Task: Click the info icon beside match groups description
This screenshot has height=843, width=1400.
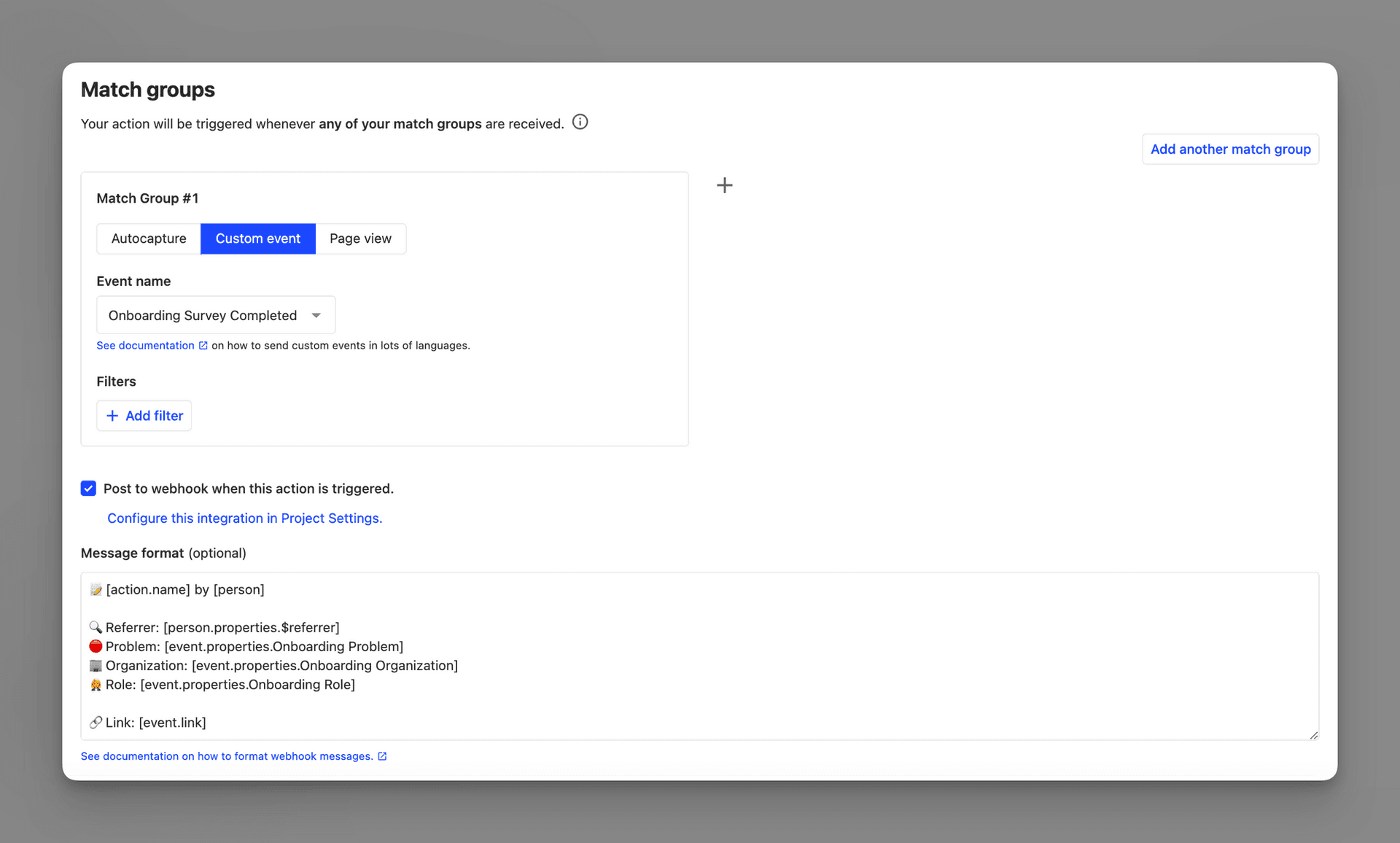Action: tap(580, 123)
